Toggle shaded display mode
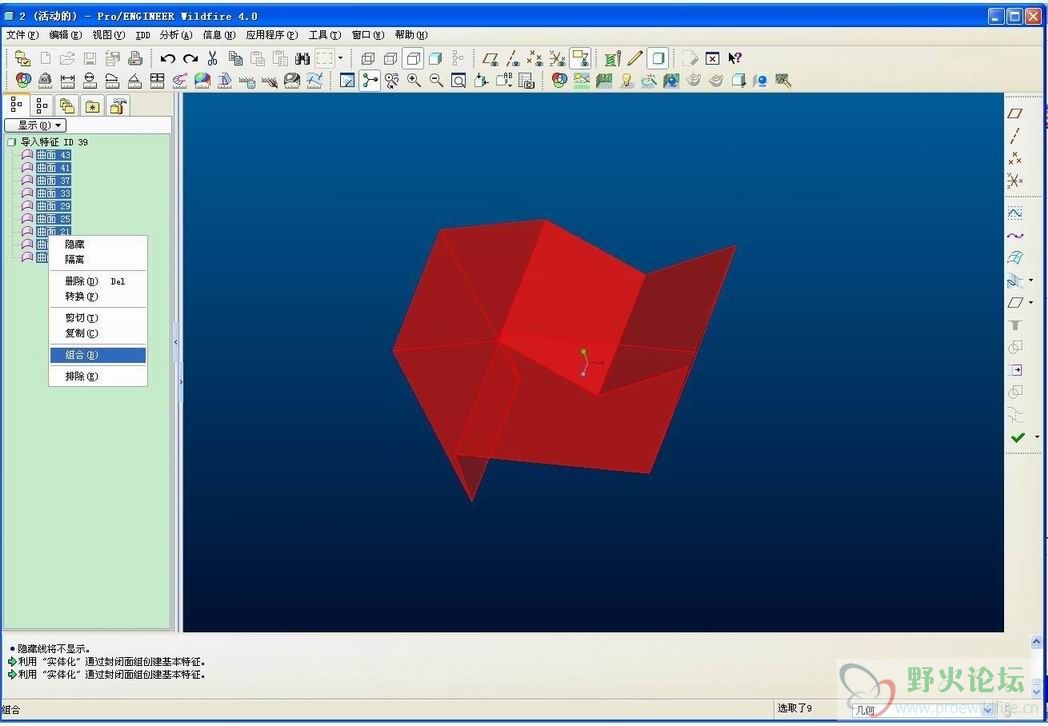 tap(436, 59)
